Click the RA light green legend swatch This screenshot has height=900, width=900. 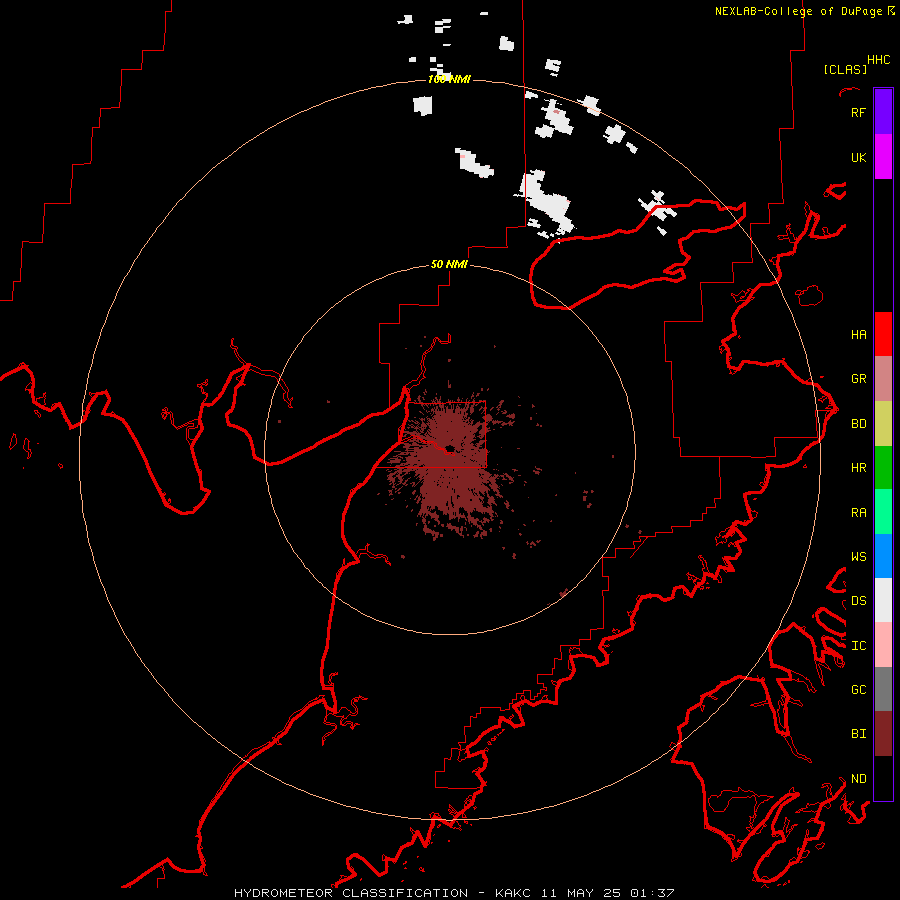pyautogui.click(x=883, y=511)
